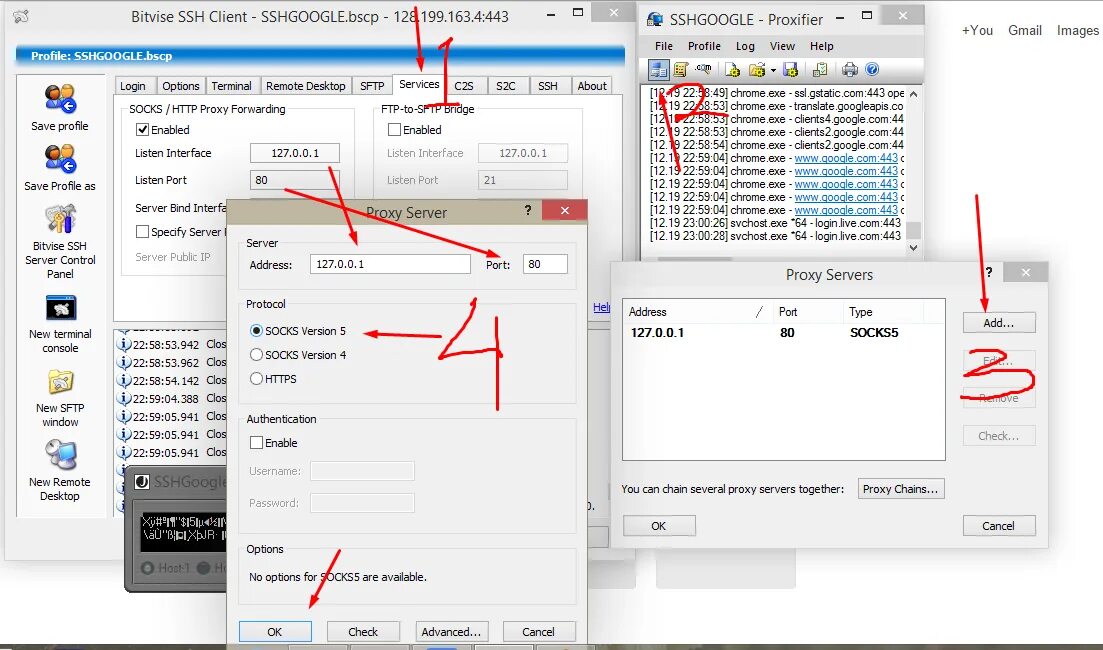Click Listen Interface field under SOCKS / HTTP Proxy Forwarding
1103x650 pixels.
[295, 153]
